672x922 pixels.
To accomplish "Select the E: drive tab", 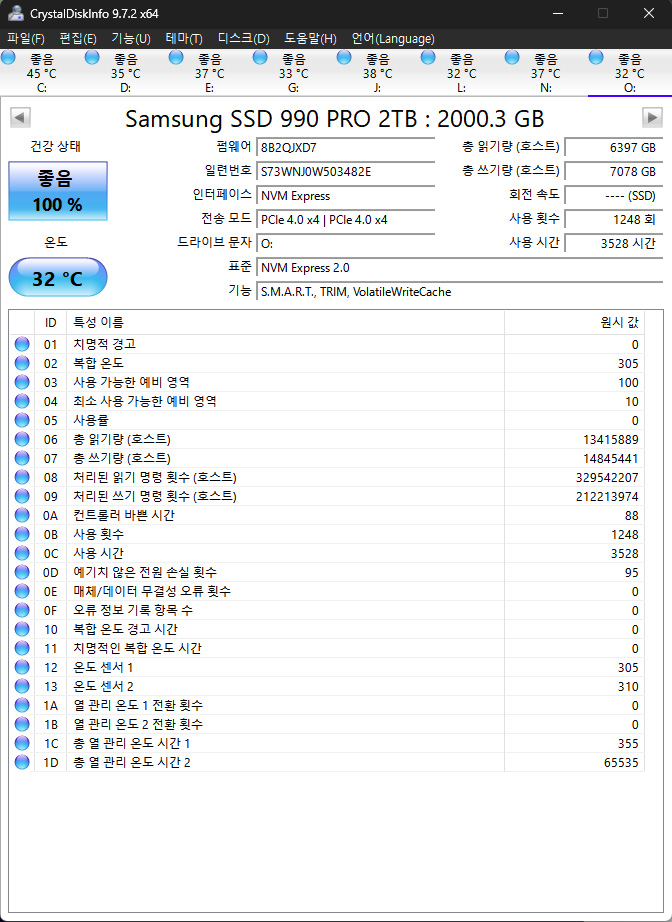I will click(210, 73).
